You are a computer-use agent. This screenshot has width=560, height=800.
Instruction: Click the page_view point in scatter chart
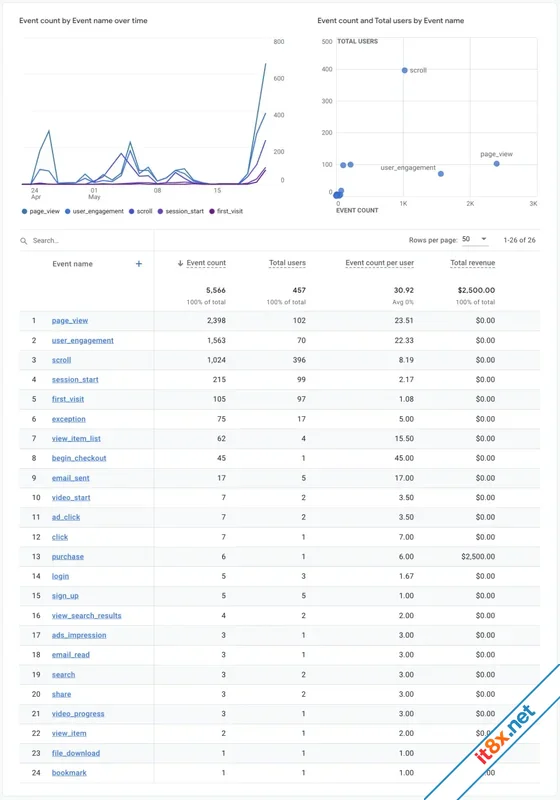click(x=496, y=164)
